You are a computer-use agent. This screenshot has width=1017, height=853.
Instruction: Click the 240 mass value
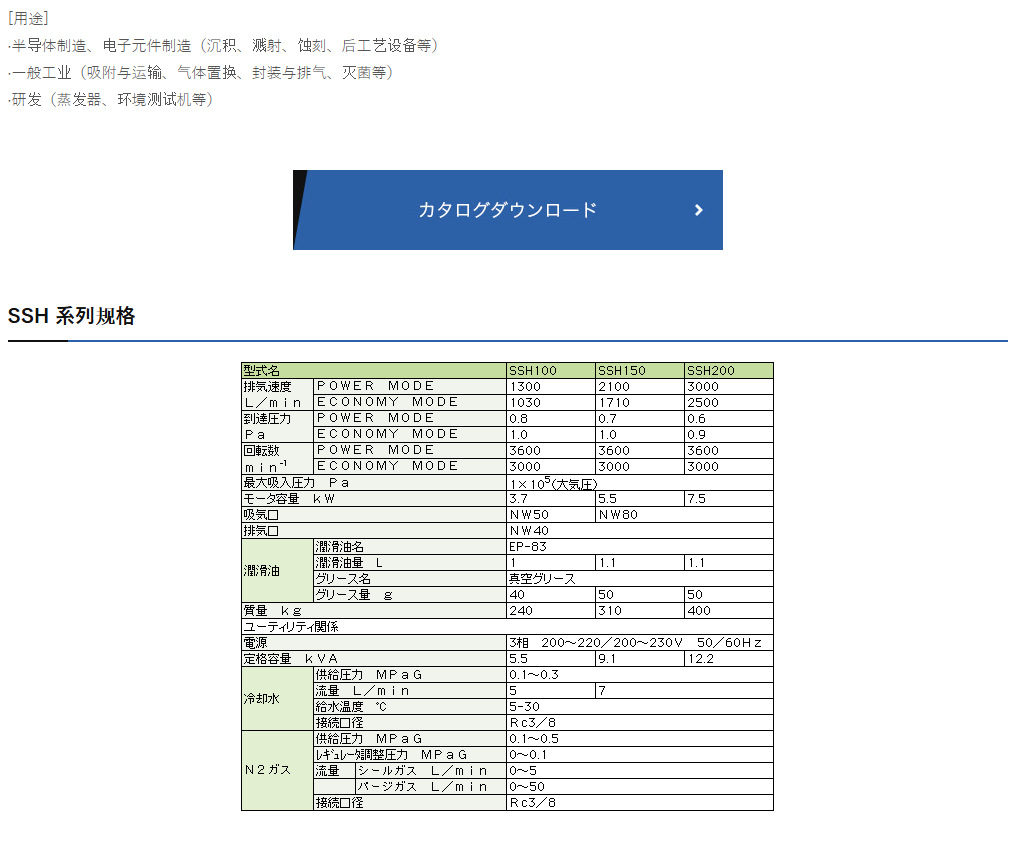point(550,610)
